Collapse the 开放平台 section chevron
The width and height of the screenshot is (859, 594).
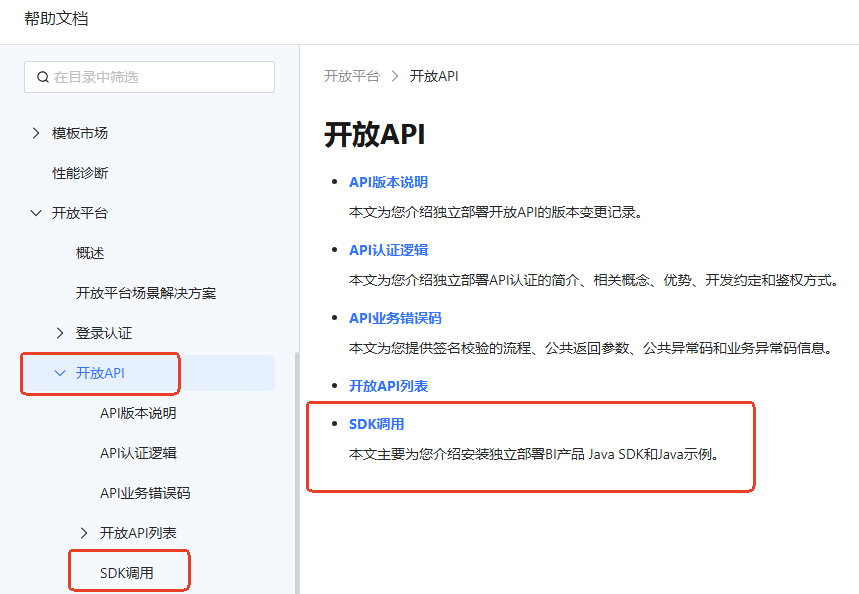[x=36, y=213]
